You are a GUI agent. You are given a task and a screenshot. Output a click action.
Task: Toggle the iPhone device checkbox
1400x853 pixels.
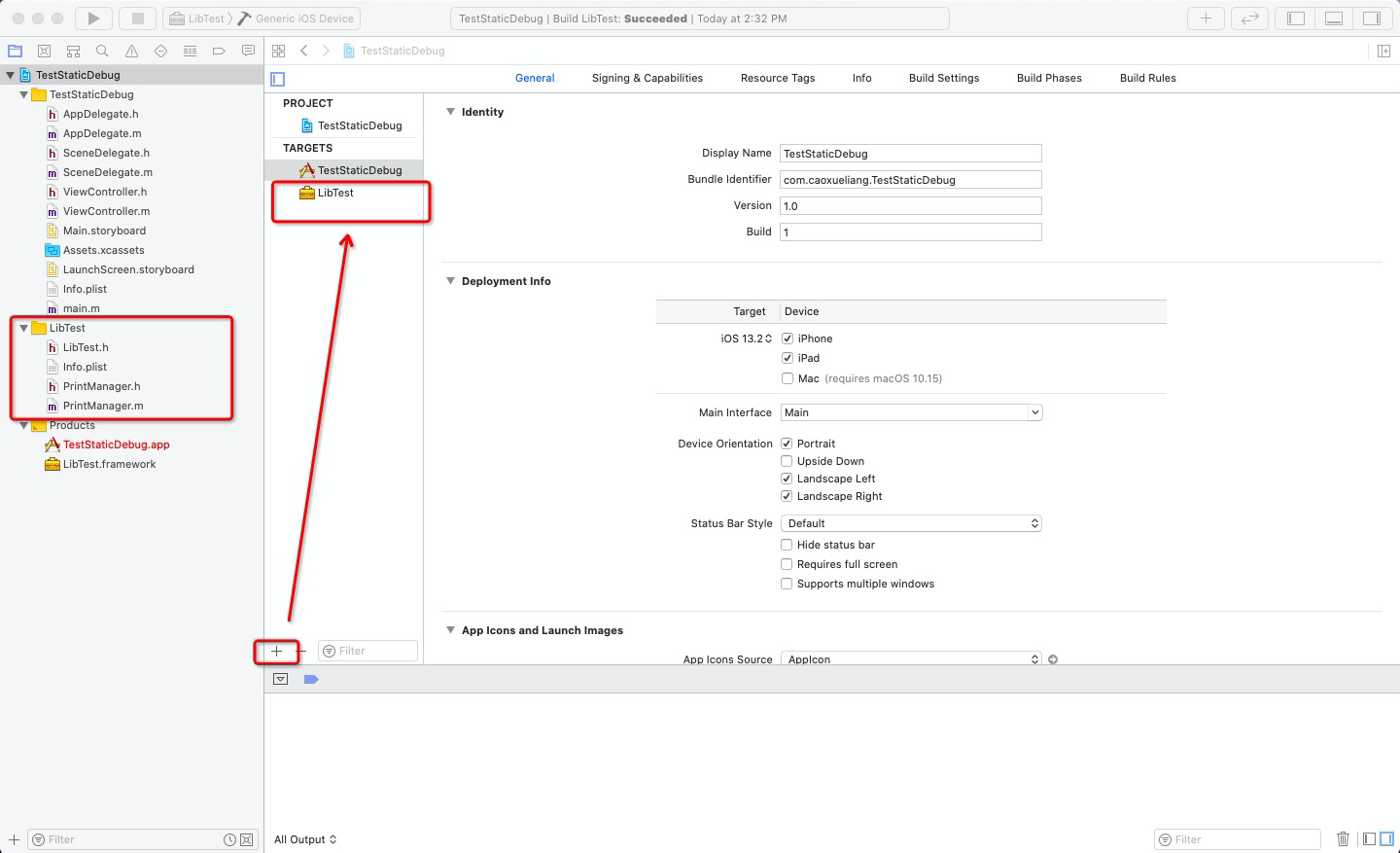787,338
